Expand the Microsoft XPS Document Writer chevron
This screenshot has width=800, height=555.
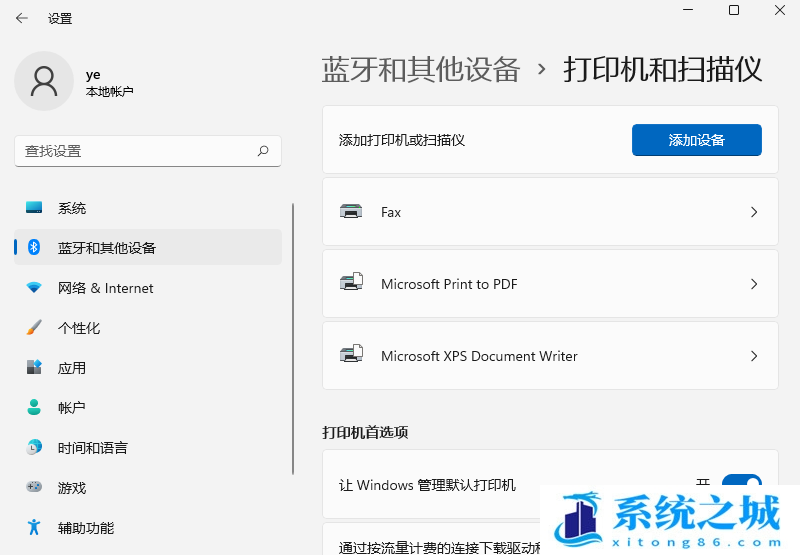[754, 356]
